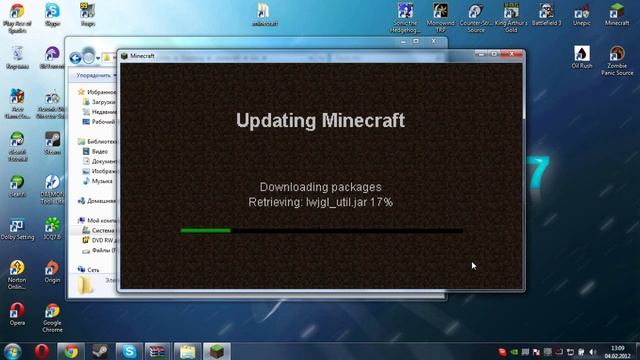Screen dimensions: 640x360
Task: Open the Steam desktop shortcut
Action: coord(52,143)
